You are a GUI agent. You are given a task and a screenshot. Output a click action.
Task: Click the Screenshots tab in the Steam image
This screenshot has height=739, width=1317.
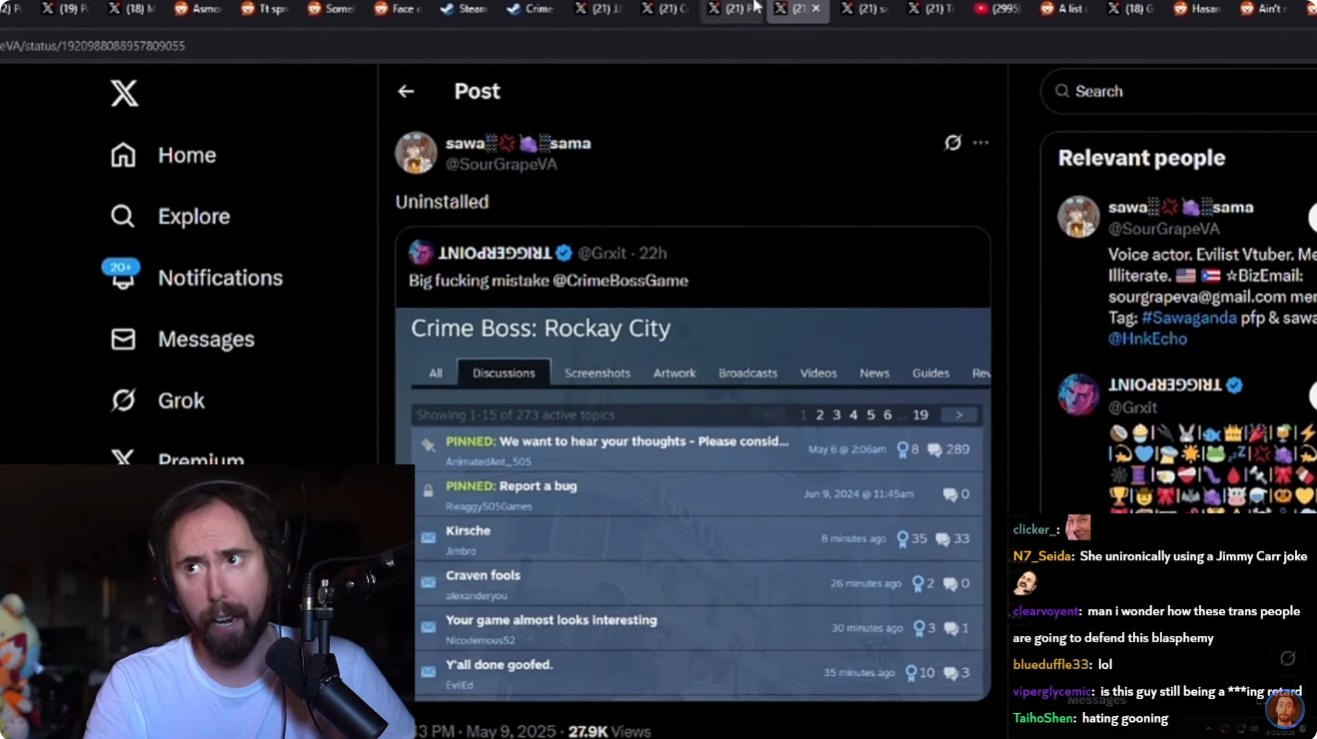point(597,373)
